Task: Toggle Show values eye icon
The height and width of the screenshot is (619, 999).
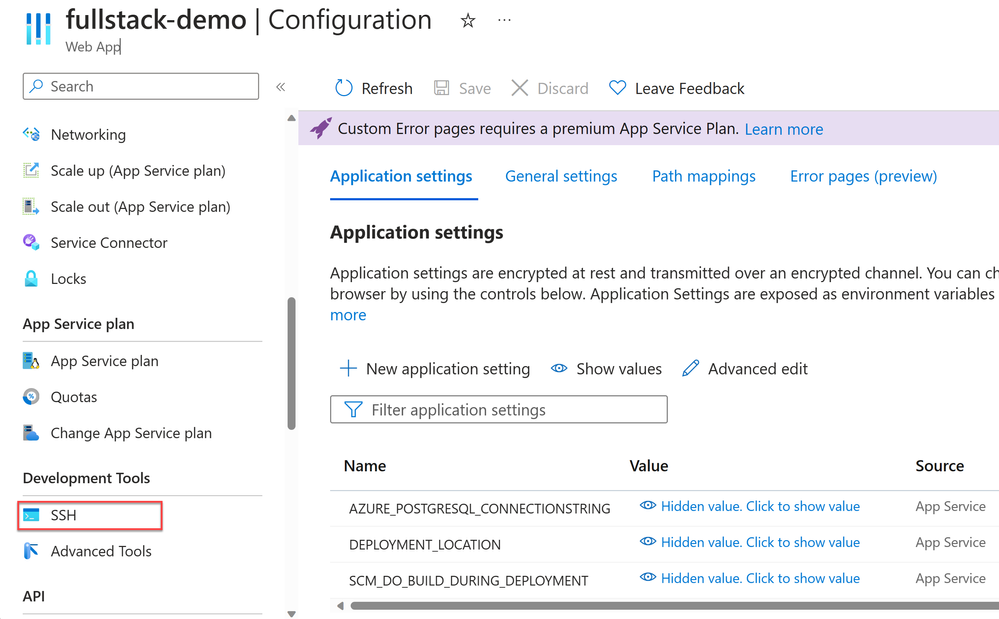Action: pos(559,368)
